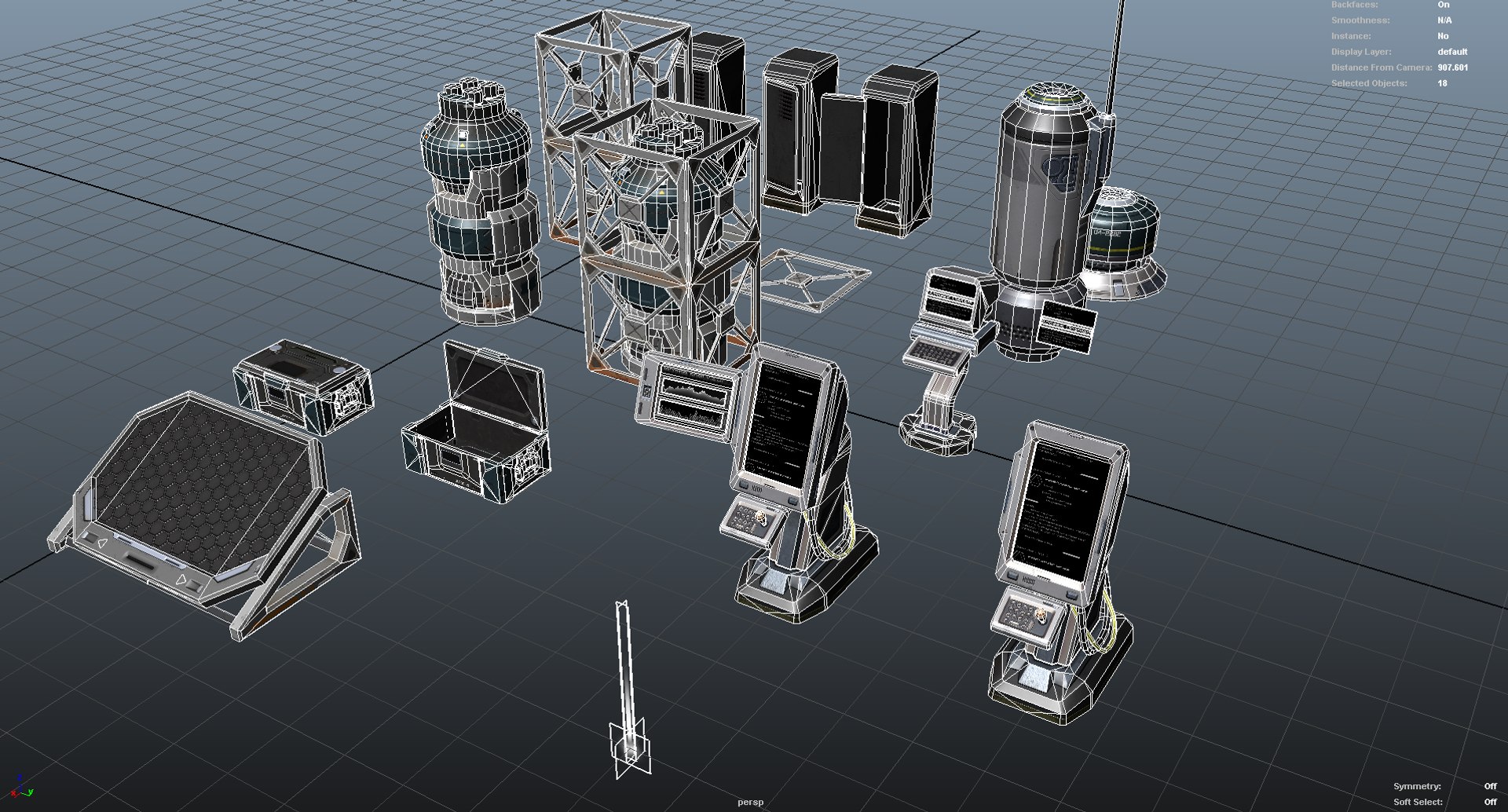Click the 'Instance:' HUD label
This screenshot has width=1508, height=812.
click(1351, 36)
